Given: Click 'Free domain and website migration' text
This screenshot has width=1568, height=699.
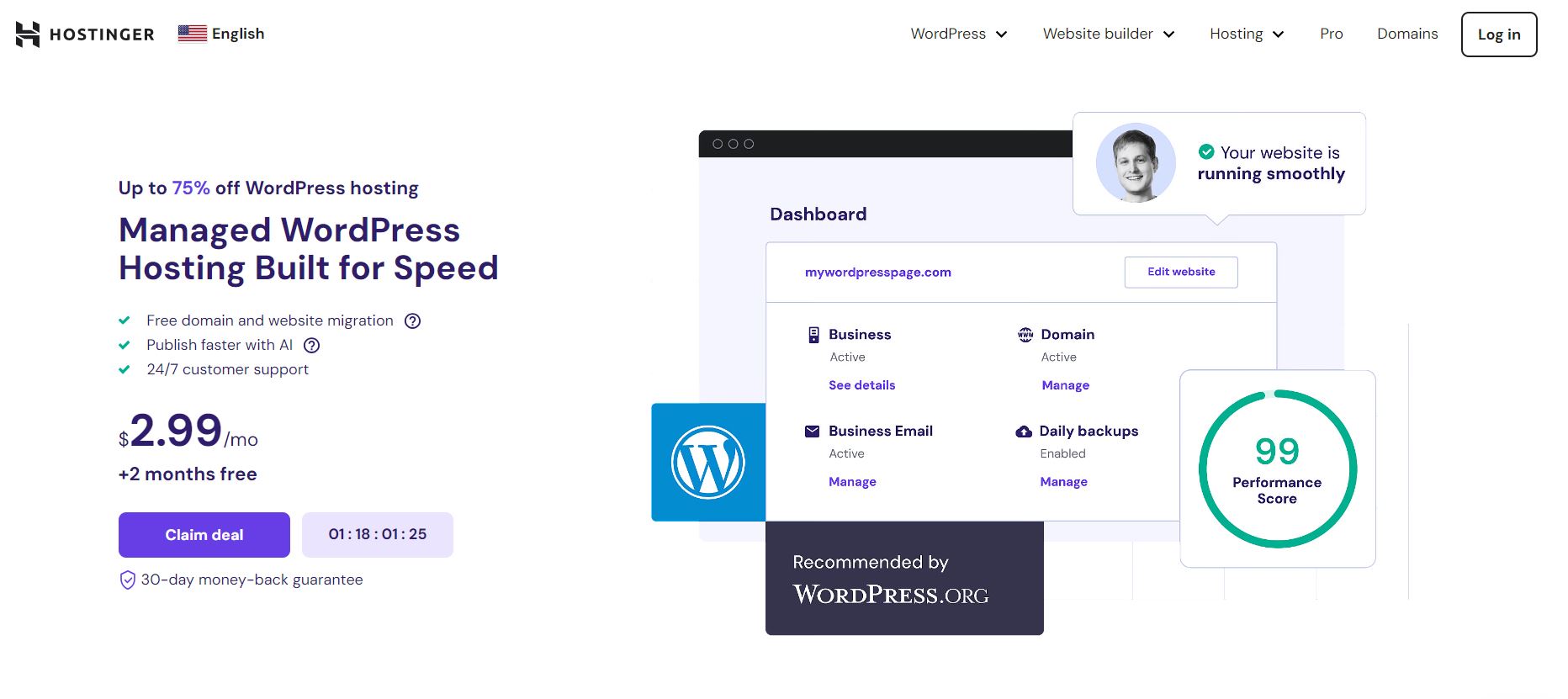Looking at the screenshot, I should pos(270,320).
